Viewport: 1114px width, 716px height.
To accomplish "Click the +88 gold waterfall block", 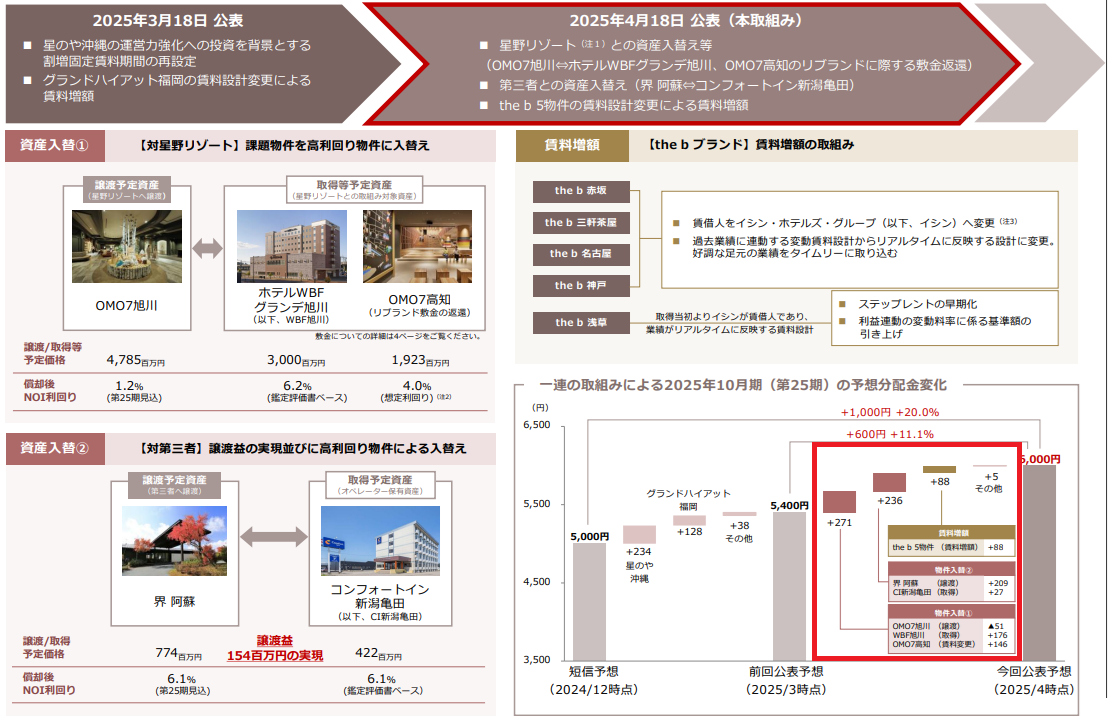I will coord(939,470).
